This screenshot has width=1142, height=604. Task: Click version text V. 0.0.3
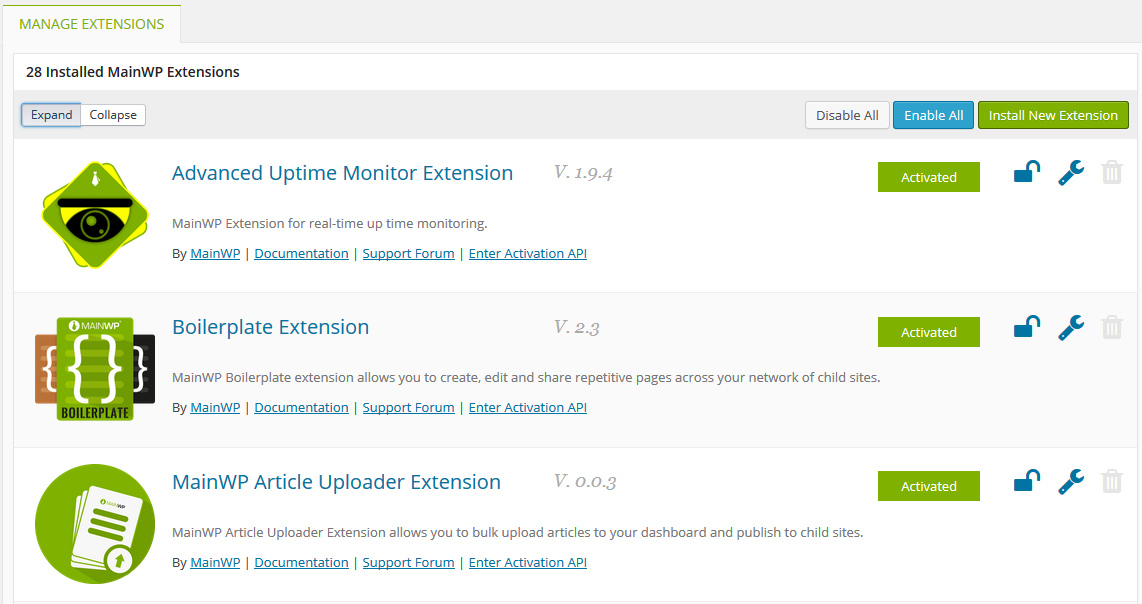pyautogui.click(x=585, y=482)
